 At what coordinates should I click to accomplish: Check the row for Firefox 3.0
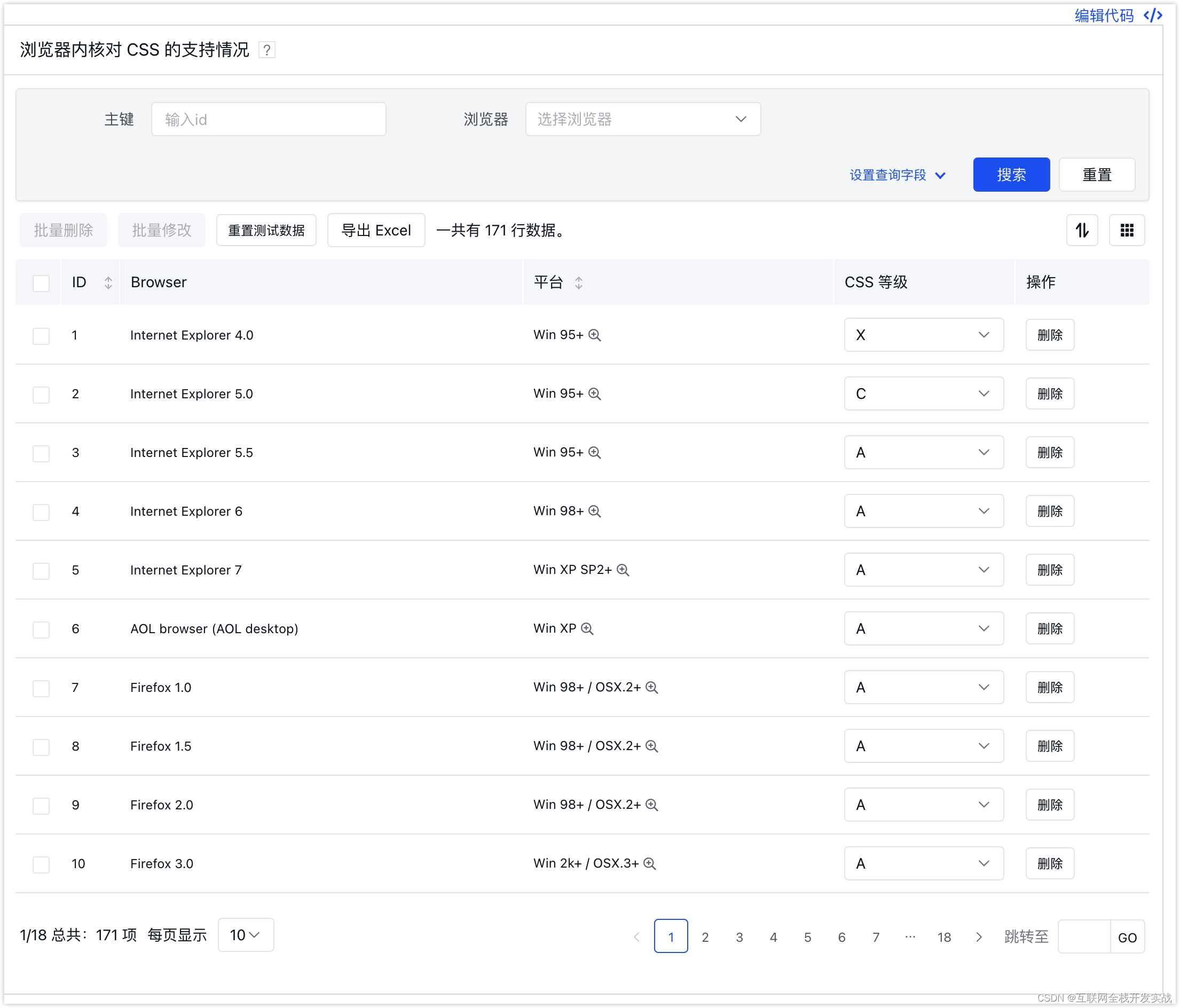tap(41, 864)
